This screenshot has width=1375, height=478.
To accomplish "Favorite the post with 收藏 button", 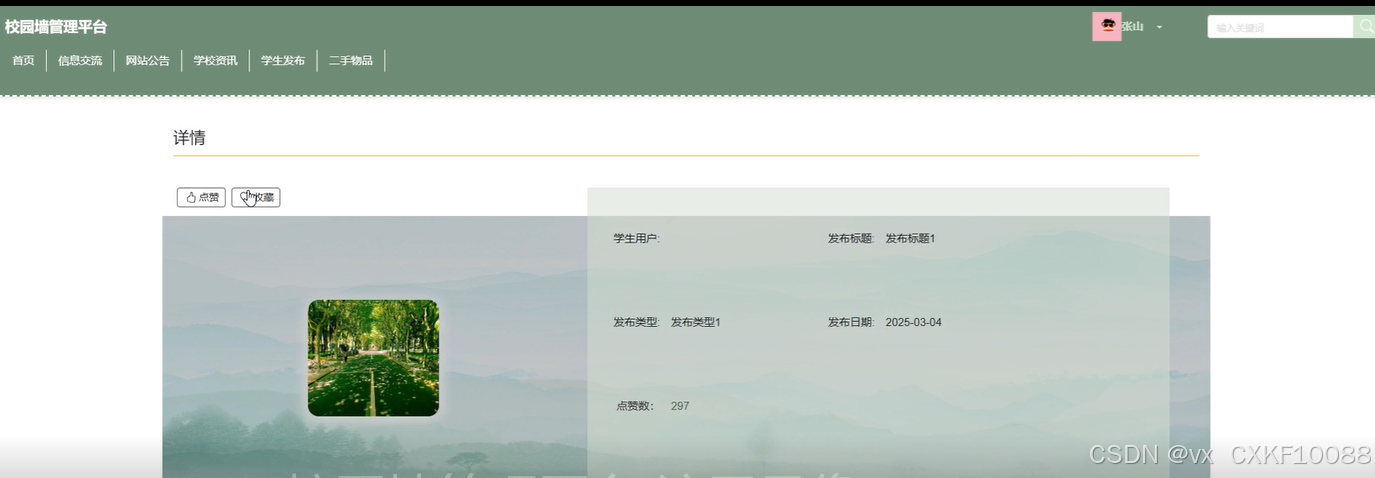I will coord(256,197).
